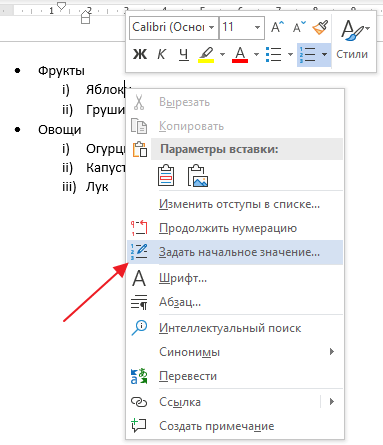The width and height of the screenshot is (383, 445).
Task: Click the Лук list item
Action: 97,187
